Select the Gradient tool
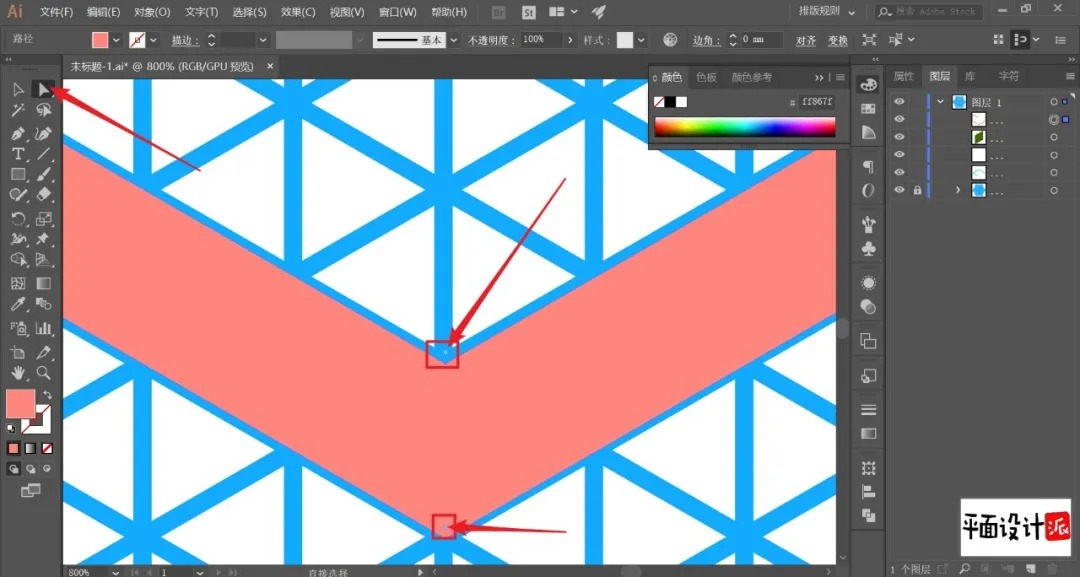The height and width of the screenshot is (577, 1080). click(x=44, y=283)
